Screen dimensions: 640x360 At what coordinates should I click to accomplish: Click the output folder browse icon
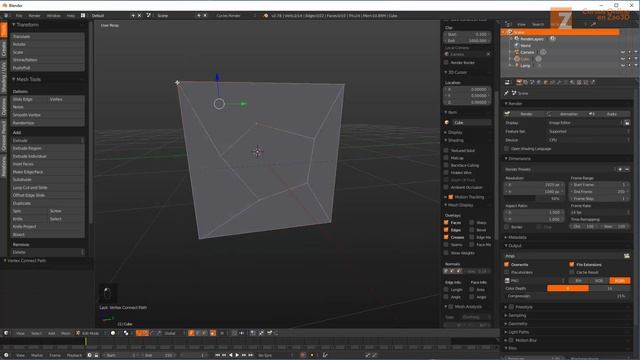point(627,256)
